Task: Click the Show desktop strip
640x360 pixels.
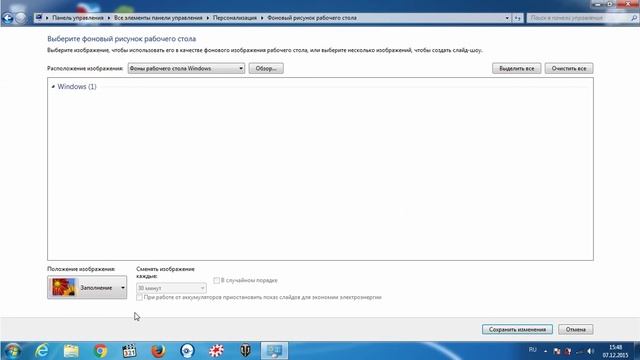Action: point(637,351)
